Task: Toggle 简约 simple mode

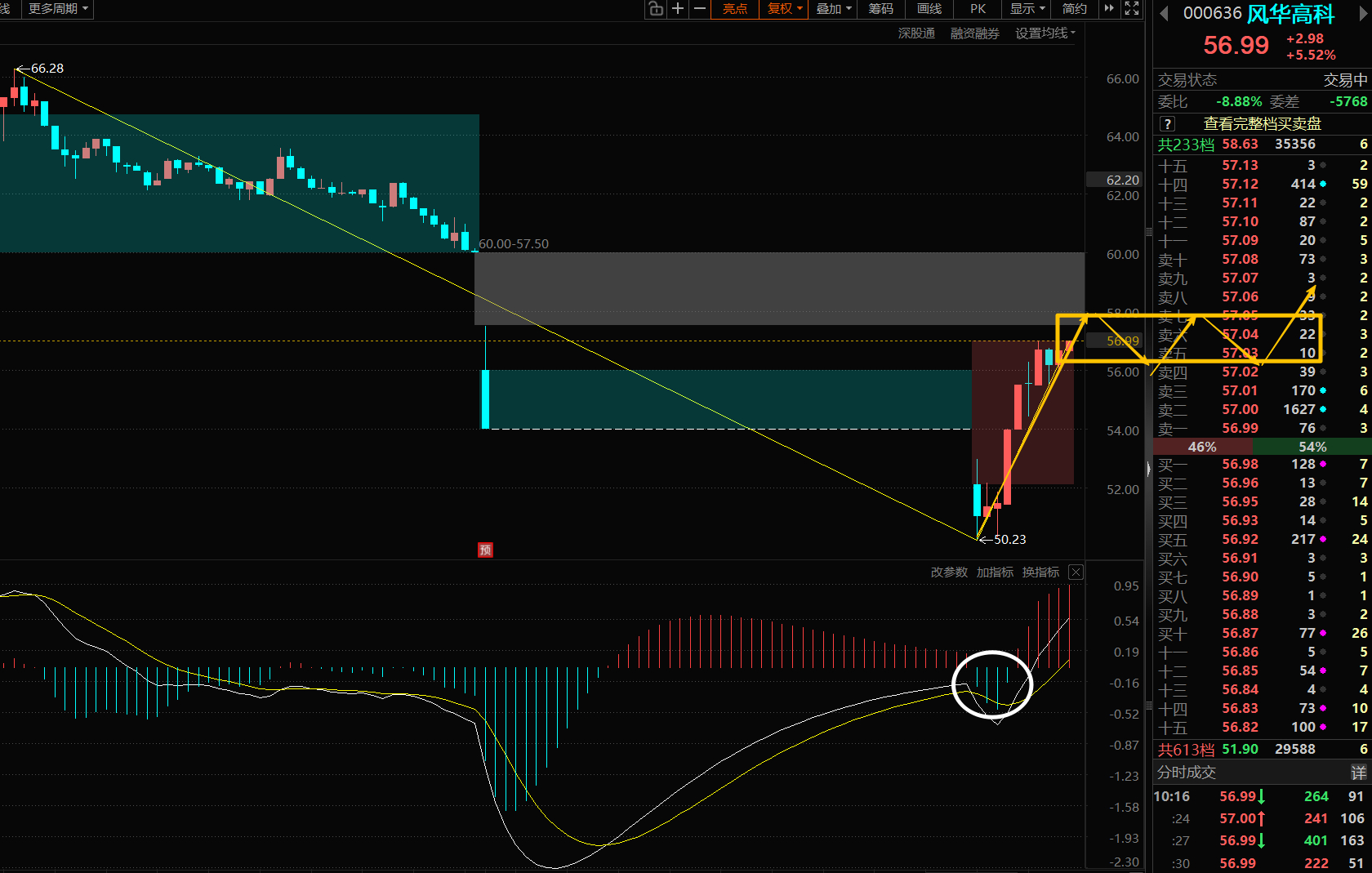Action: click(1075, 9)
